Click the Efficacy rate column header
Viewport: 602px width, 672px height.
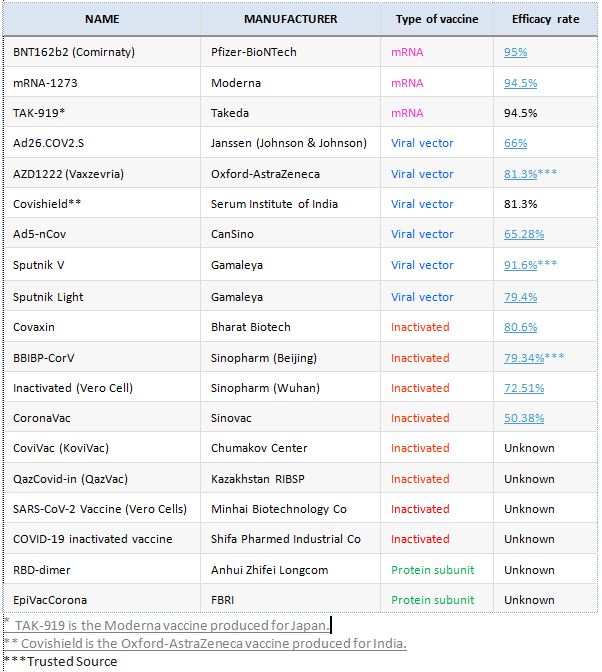click(545, 19)
